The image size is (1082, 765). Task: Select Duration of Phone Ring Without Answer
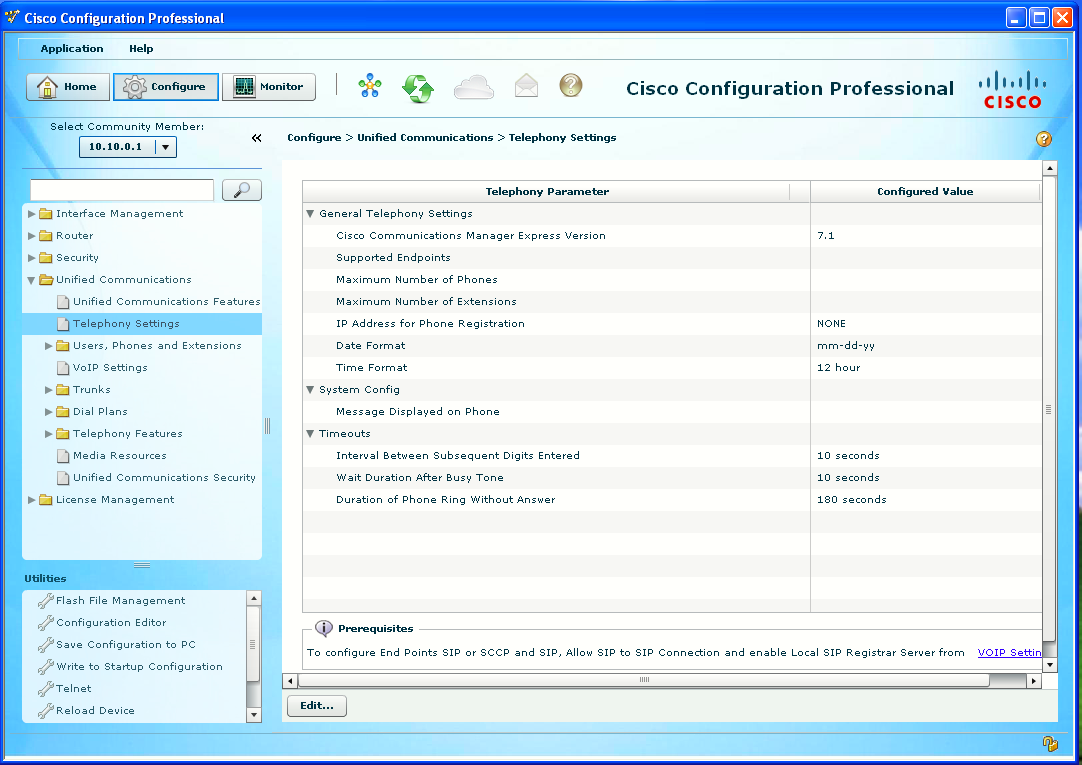(x=672, y=500)
